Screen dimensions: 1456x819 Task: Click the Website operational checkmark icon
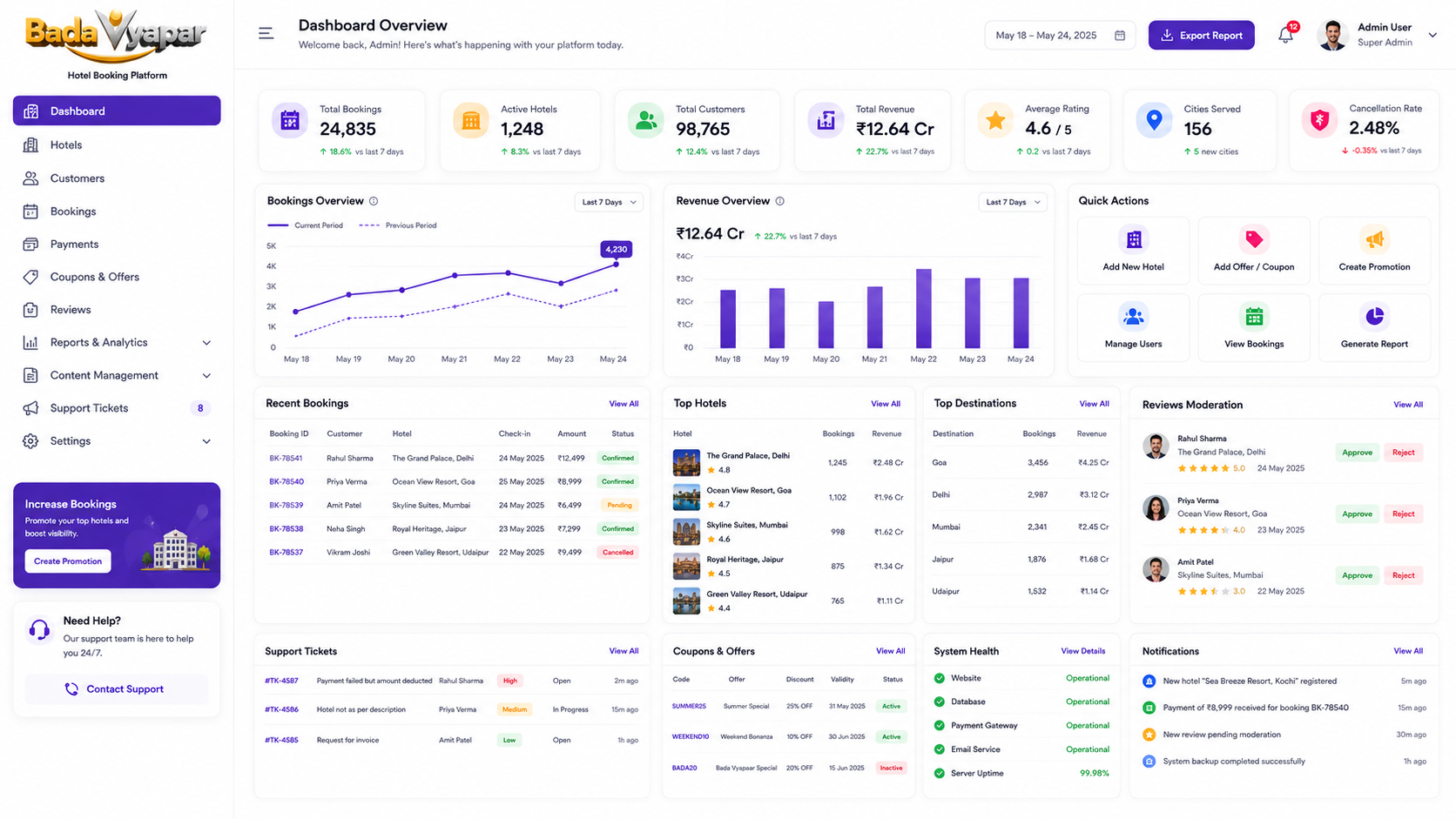pyautogui.click(x=940, y=678)
